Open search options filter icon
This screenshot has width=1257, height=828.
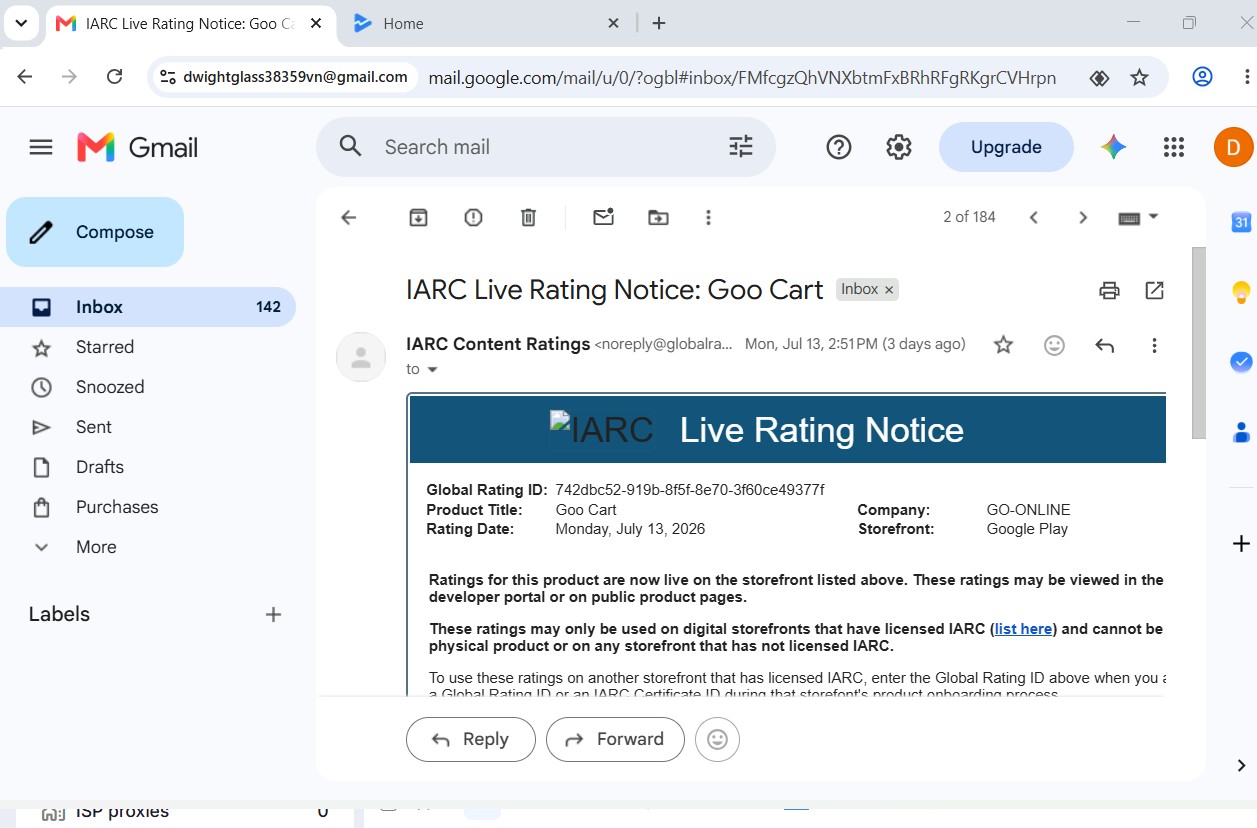[x=741, y=147]
